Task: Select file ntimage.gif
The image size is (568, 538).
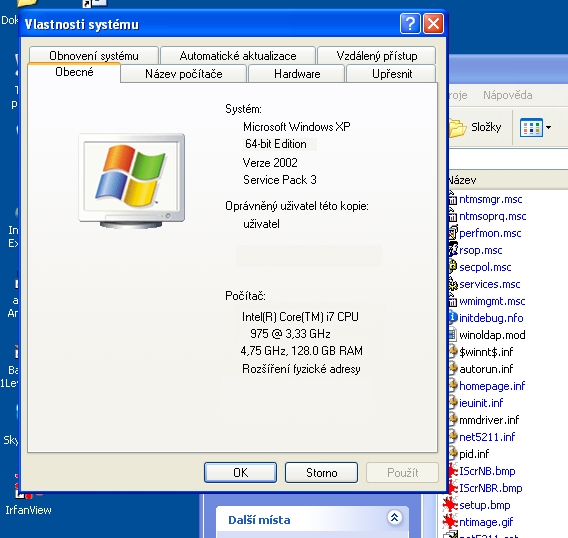Action: pos(486,522)
